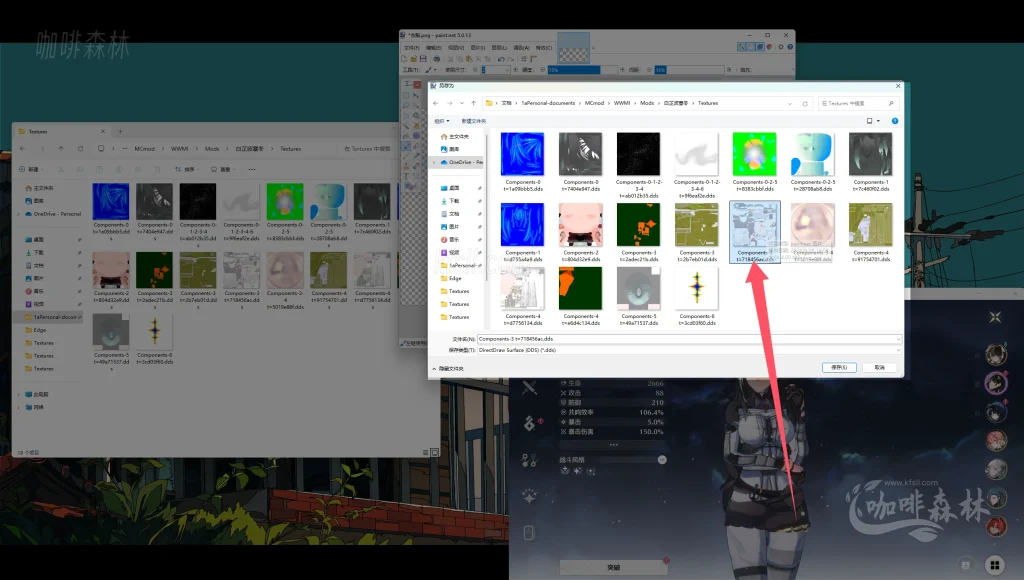Go up one level in File Explorer window

[x=61, y=149]
